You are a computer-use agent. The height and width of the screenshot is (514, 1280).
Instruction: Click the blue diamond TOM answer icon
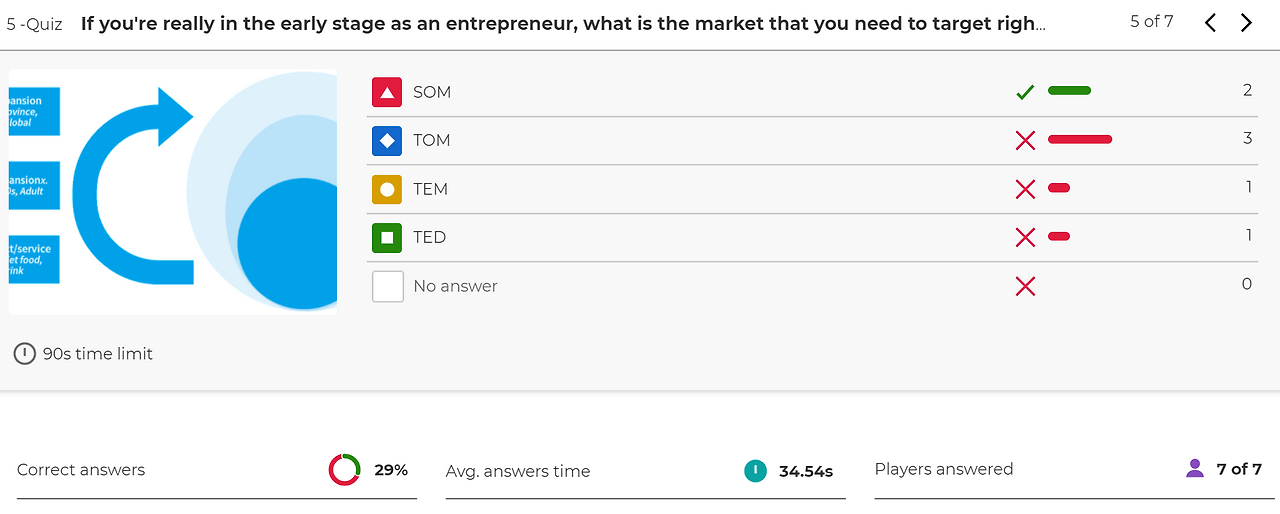(x=387, y=140)
